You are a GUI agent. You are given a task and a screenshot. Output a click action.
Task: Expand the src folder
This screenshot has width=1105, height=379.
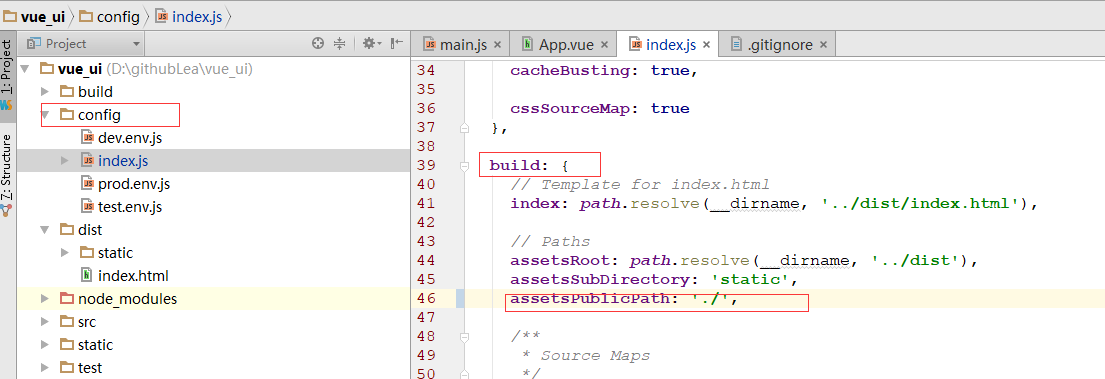[x=44, y=322]
